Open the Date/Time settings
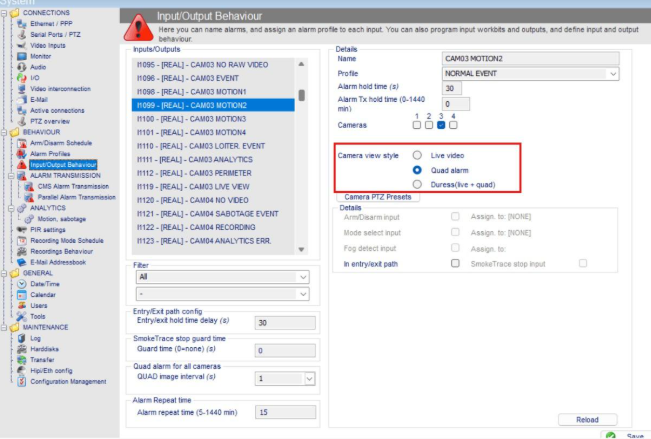Image resolution: width=651 pixels, height=439 pixels. click(x=44, y=283)
